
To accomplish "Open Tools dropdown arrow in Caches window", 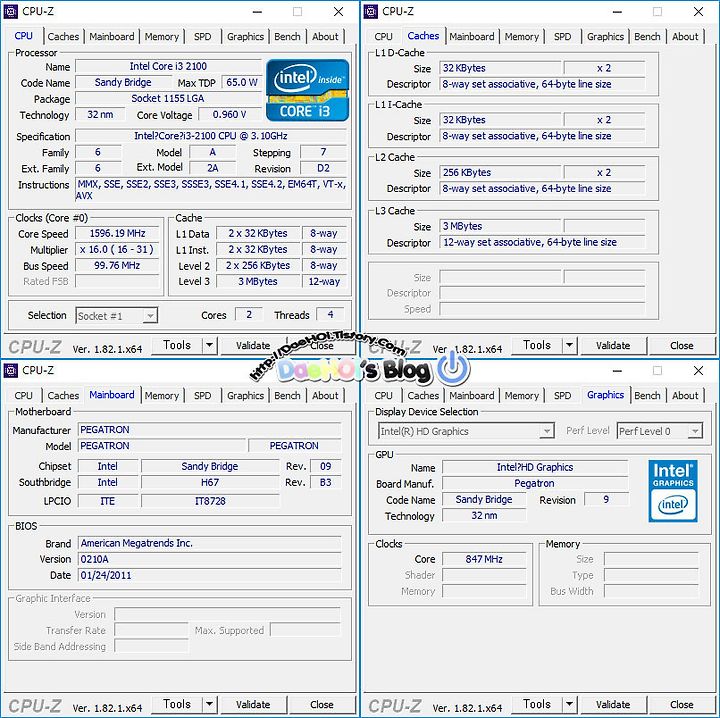I will 569,345.
